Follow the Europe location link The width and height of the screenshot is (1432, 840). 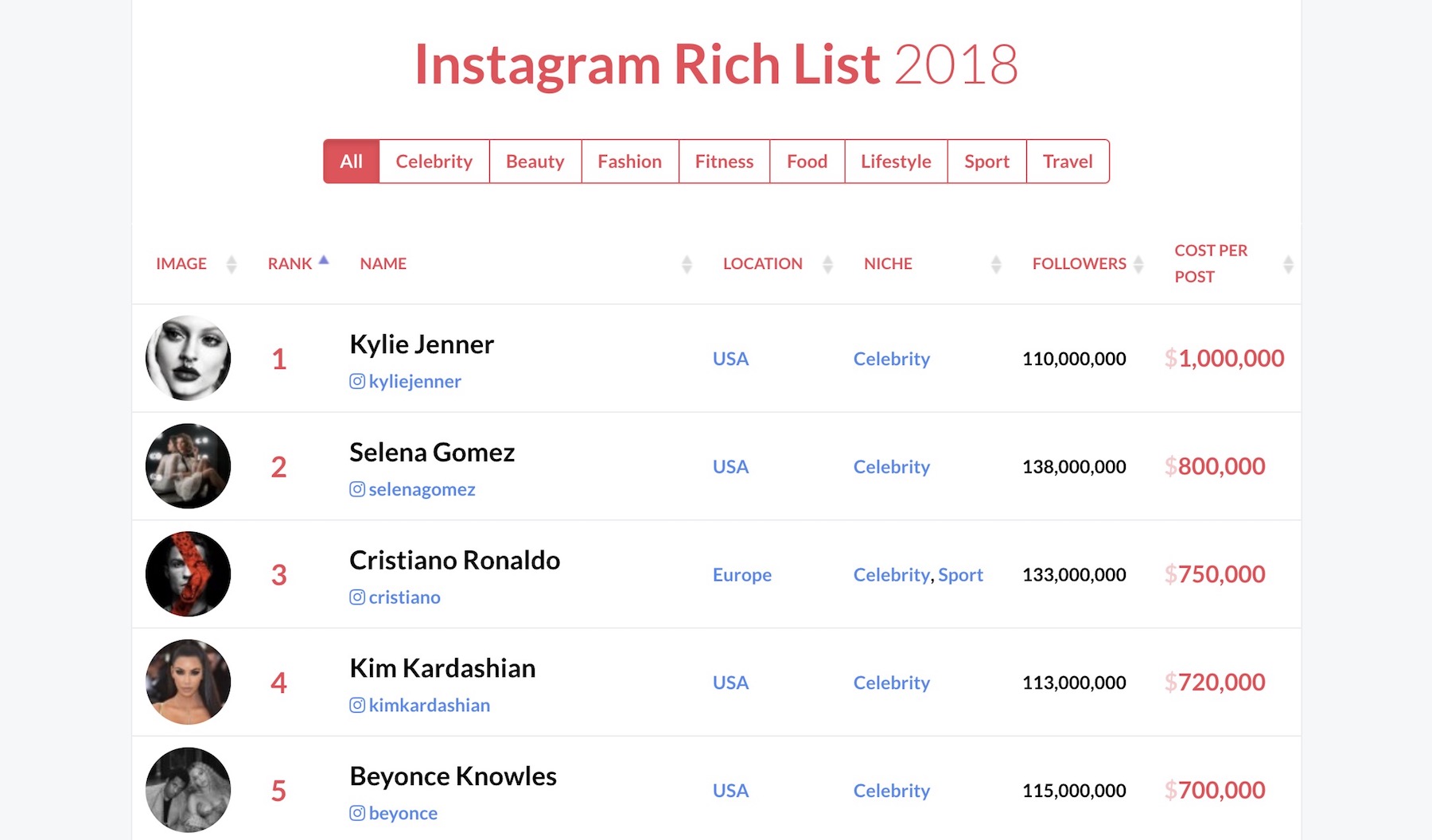click(x=742, y=574)
